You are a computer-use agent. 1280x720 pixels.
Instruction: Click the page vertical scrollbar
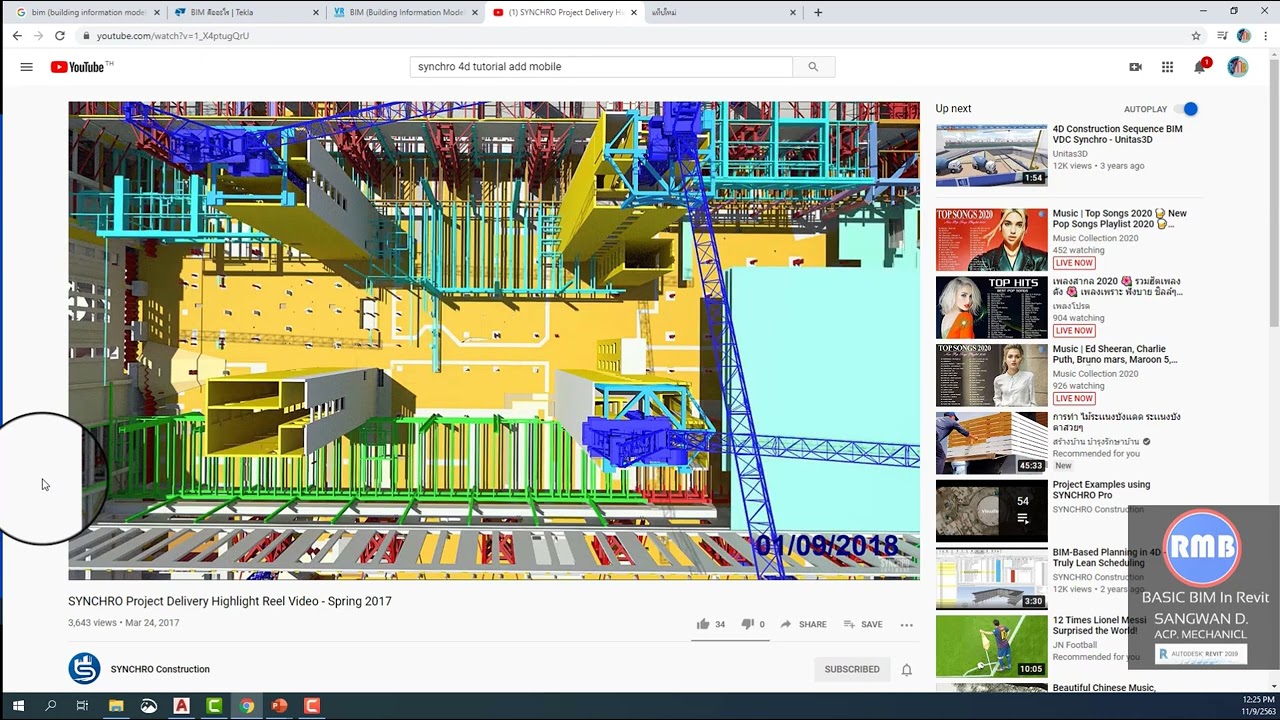pos(1273,370)
